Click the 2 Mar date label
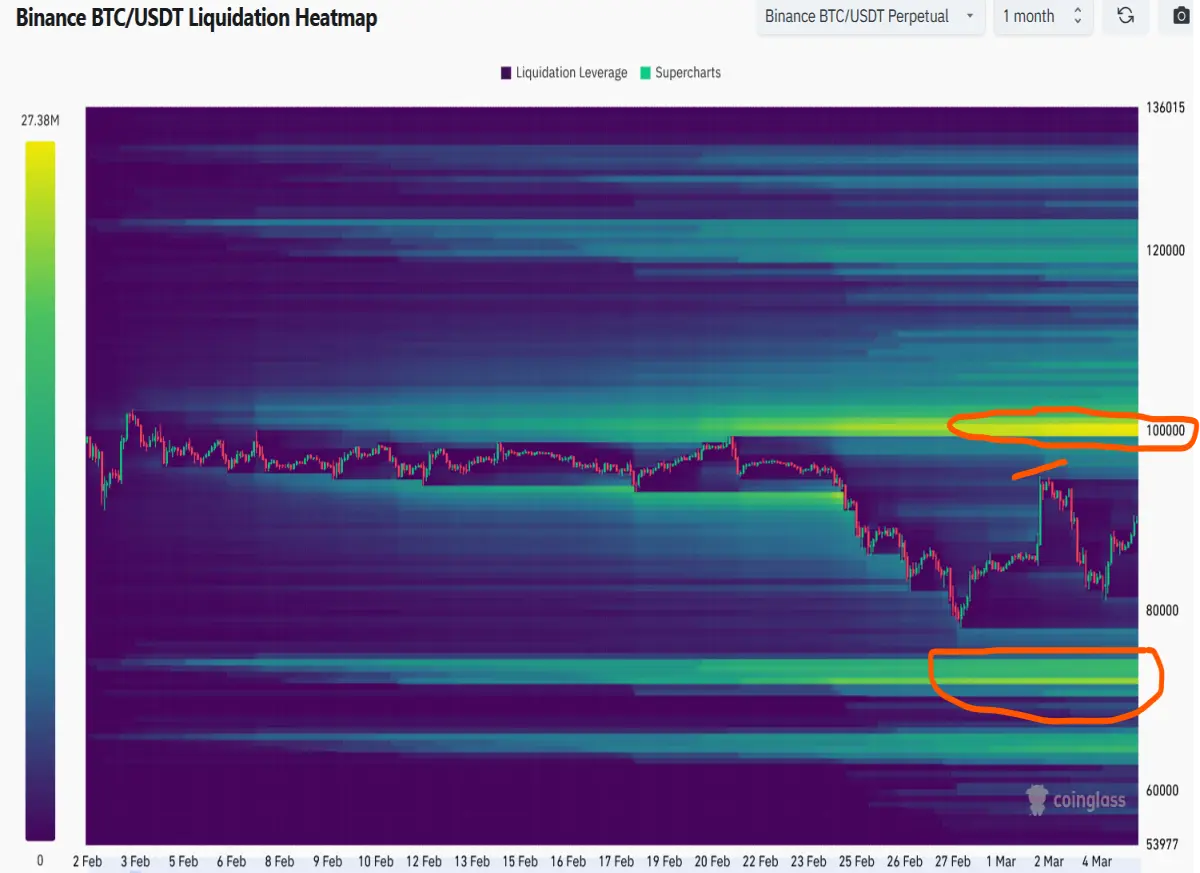Viewport: 1200px width, 873px height. [1048, 861]
